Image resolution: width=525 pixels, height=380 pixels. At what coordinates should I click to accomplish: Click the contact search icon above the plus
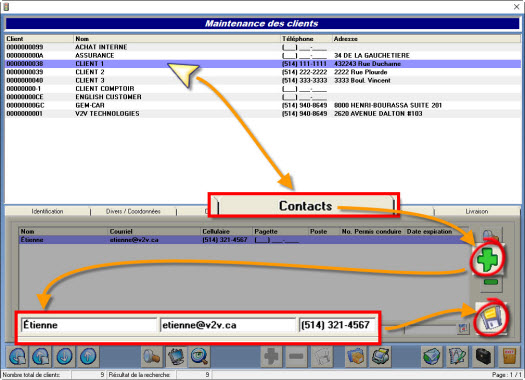[492, 235]
